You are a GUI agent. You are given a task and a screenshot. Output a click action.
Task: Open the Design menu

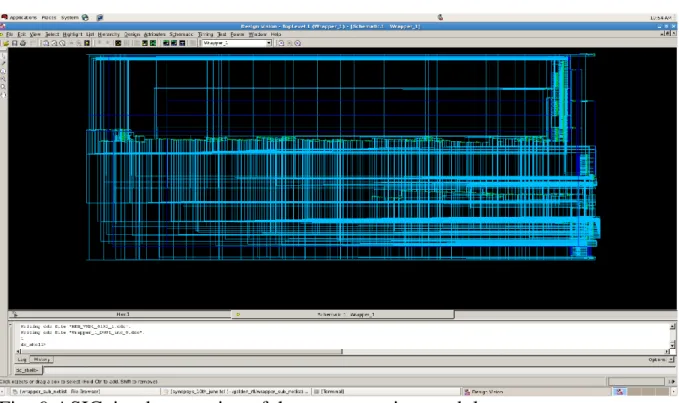click(x=132, y=34)
